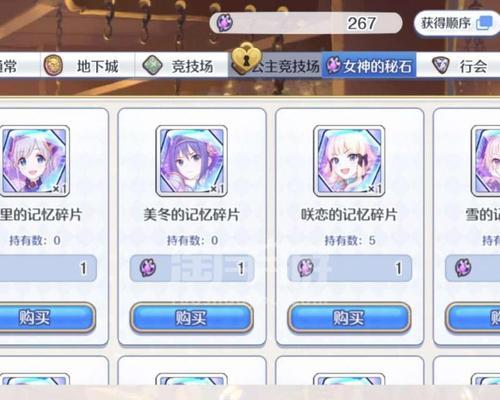Screen dimensions: 500x400
Task: Click the purple stone icon in 咲恋's price bar
Action: pos(306,268)
